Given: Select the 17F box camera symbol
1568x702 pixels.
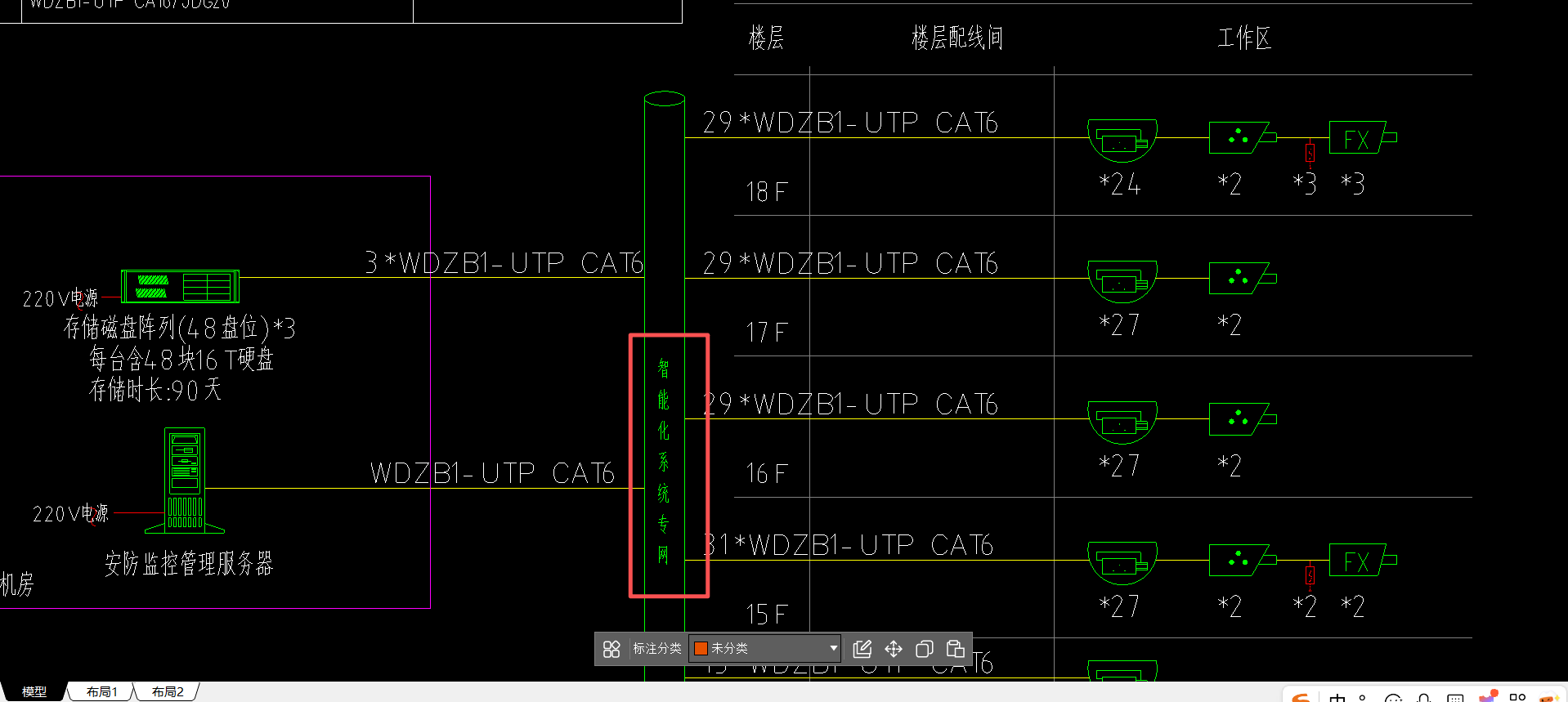Looking at the screenshot, I should point(1242,278).
